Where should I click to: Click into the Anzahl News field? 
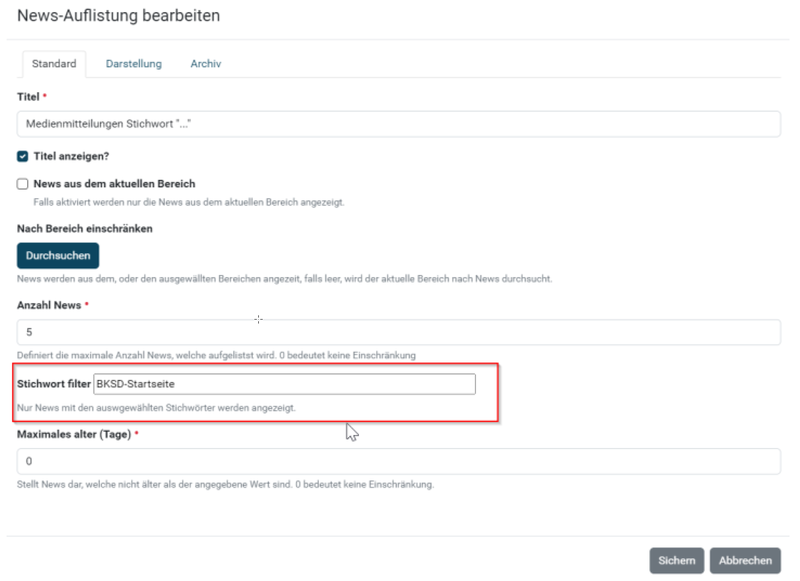click(x=398, y=332)
